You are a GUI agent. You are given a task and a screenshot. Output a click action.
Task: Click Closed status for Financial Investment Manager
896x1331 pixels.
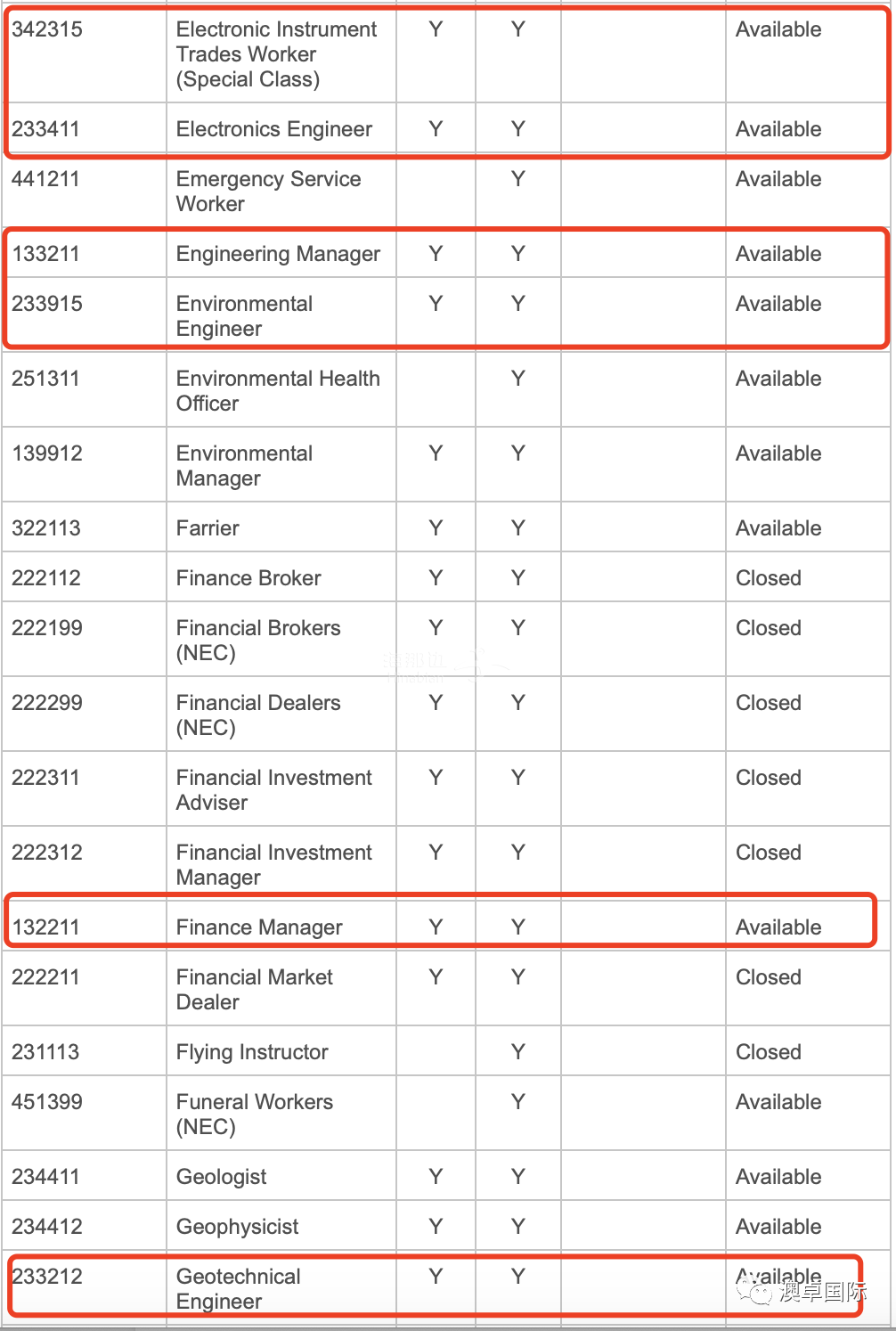tap(769, 853)
